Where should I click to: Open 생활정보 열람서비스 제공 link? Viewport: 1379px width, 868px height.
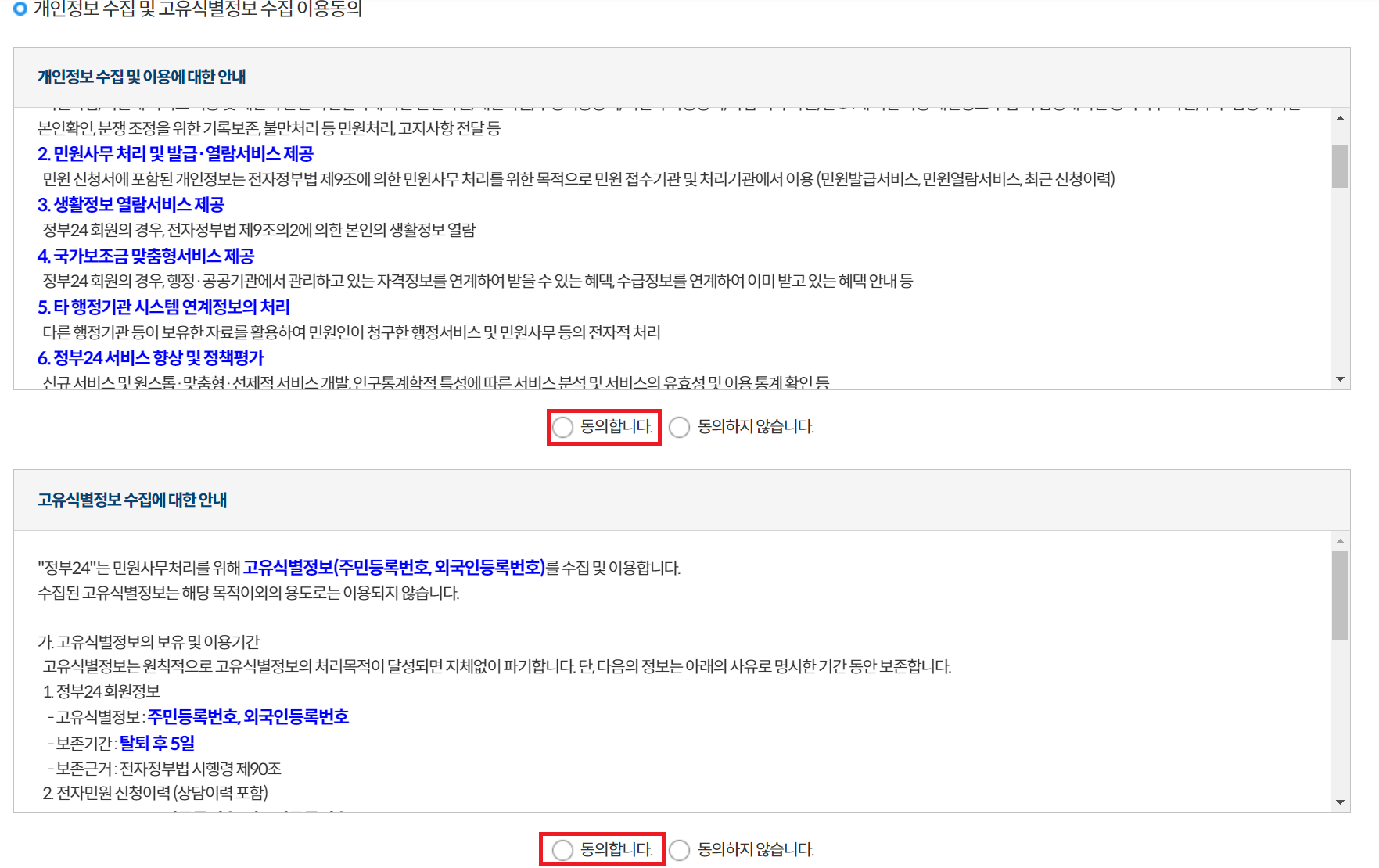131,205
